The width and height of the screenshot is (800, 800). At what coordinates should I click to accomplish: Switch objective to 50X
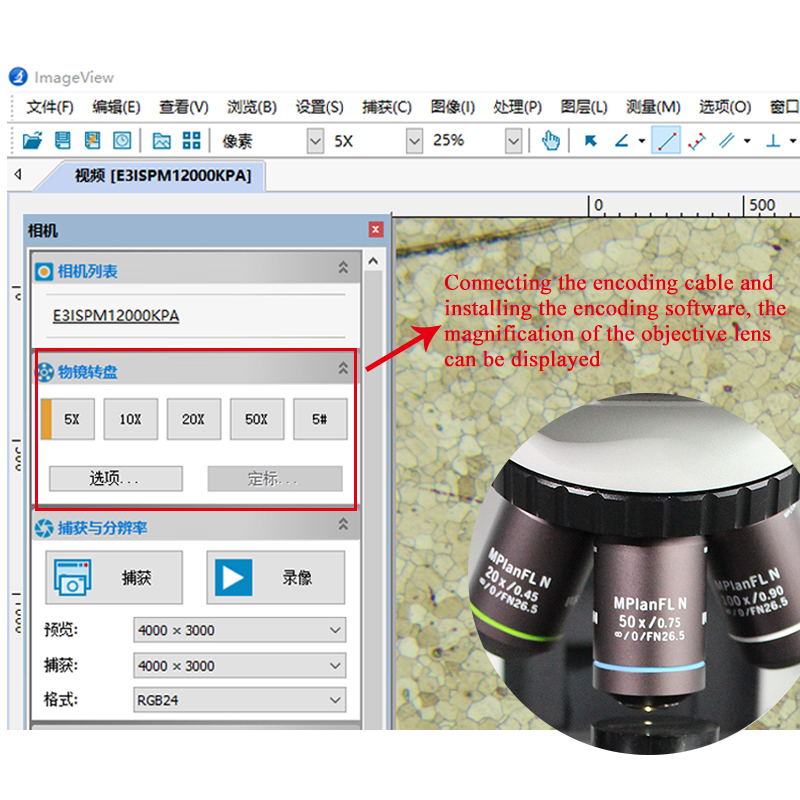pos(257,420)
